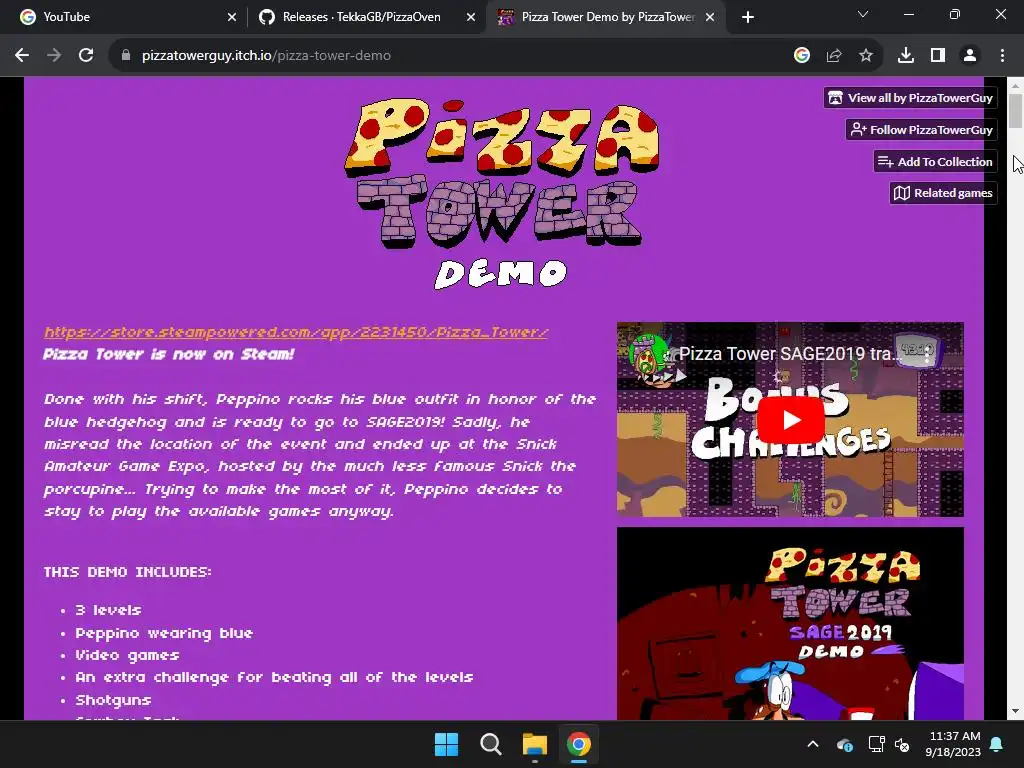The image size is (1024, 768).
Task: Open network display tray icon
Action: click(876, 744)
